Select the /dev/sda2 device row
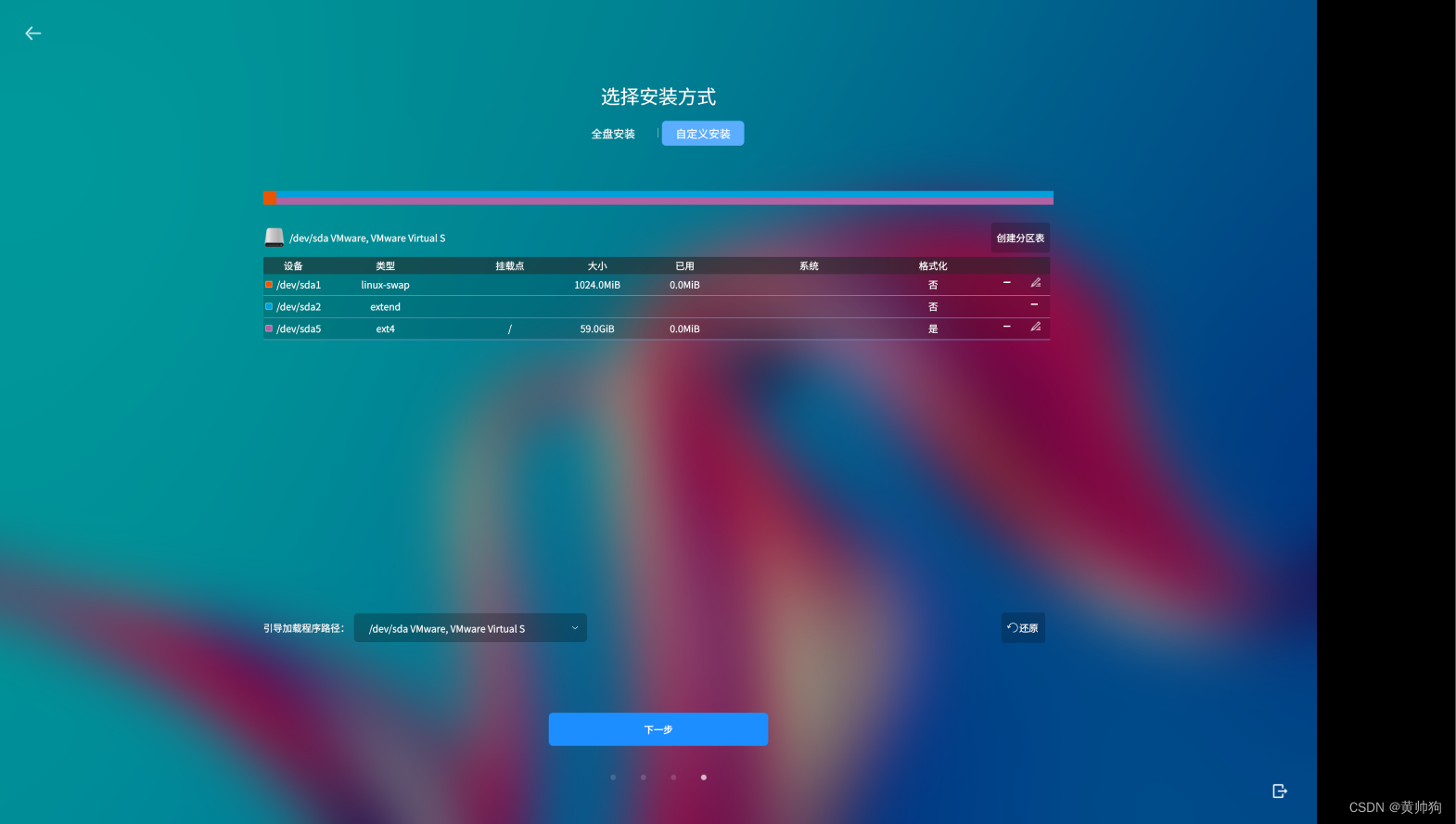 (x=657, y=307)
